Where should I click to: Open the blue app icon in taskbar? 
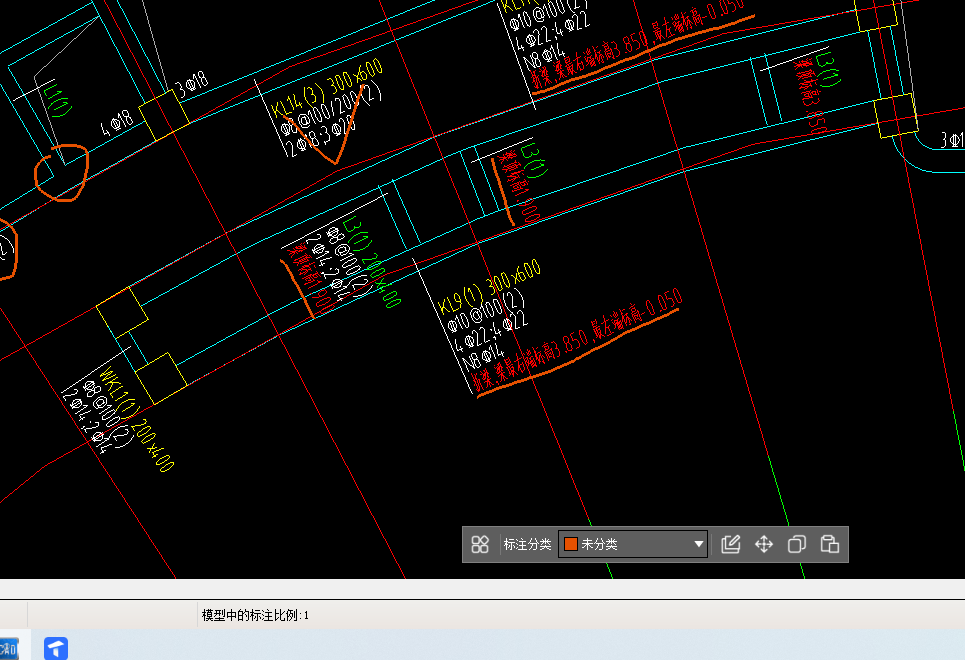[x=56, y=648]
